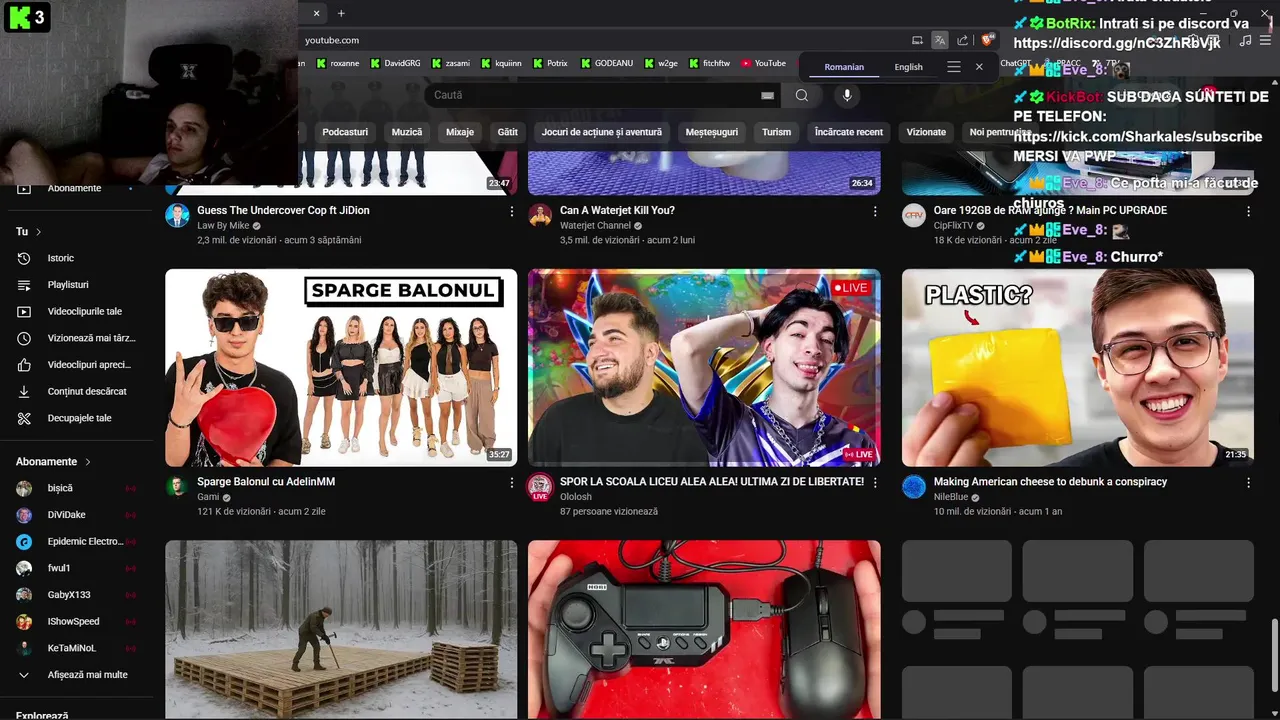Open Decupajele tale in the sidebar
1280x720 pixels.
[80, 418]
